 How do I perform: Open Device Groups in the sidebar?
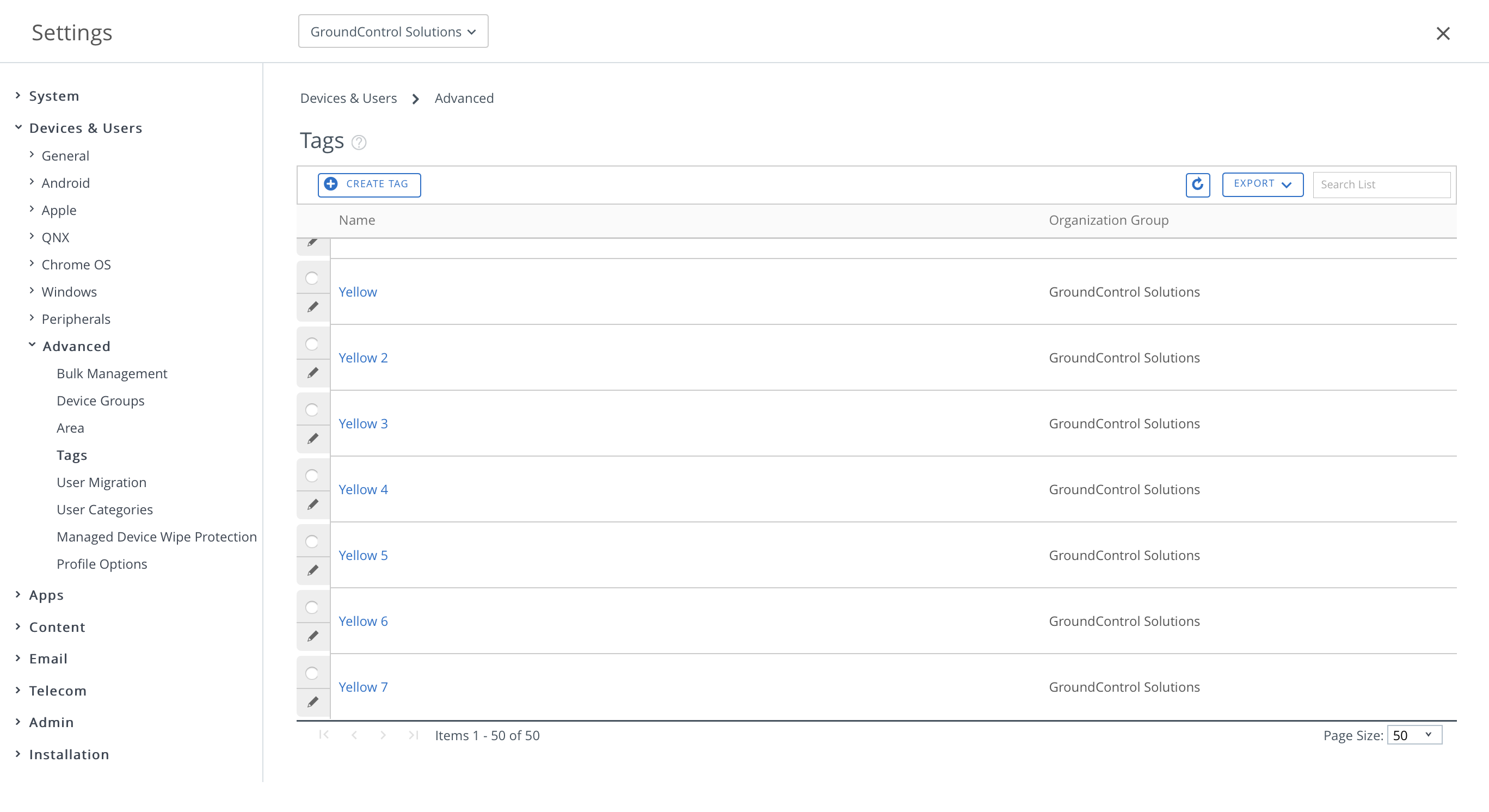[101, 401]
